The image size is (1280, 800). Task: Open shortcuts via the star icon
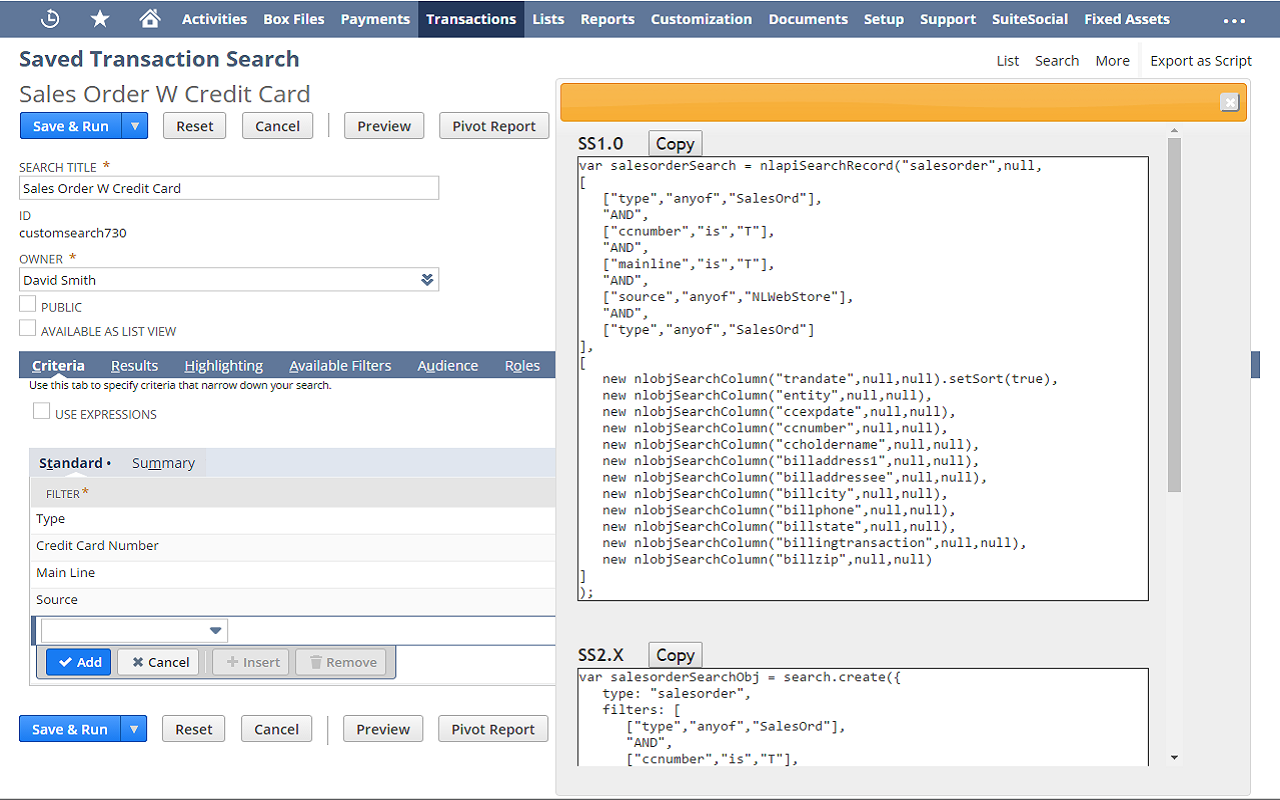[100, 18]
